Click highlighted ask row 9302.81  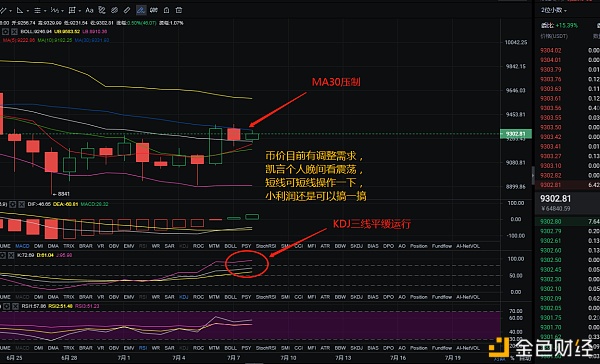coord(567,185)
